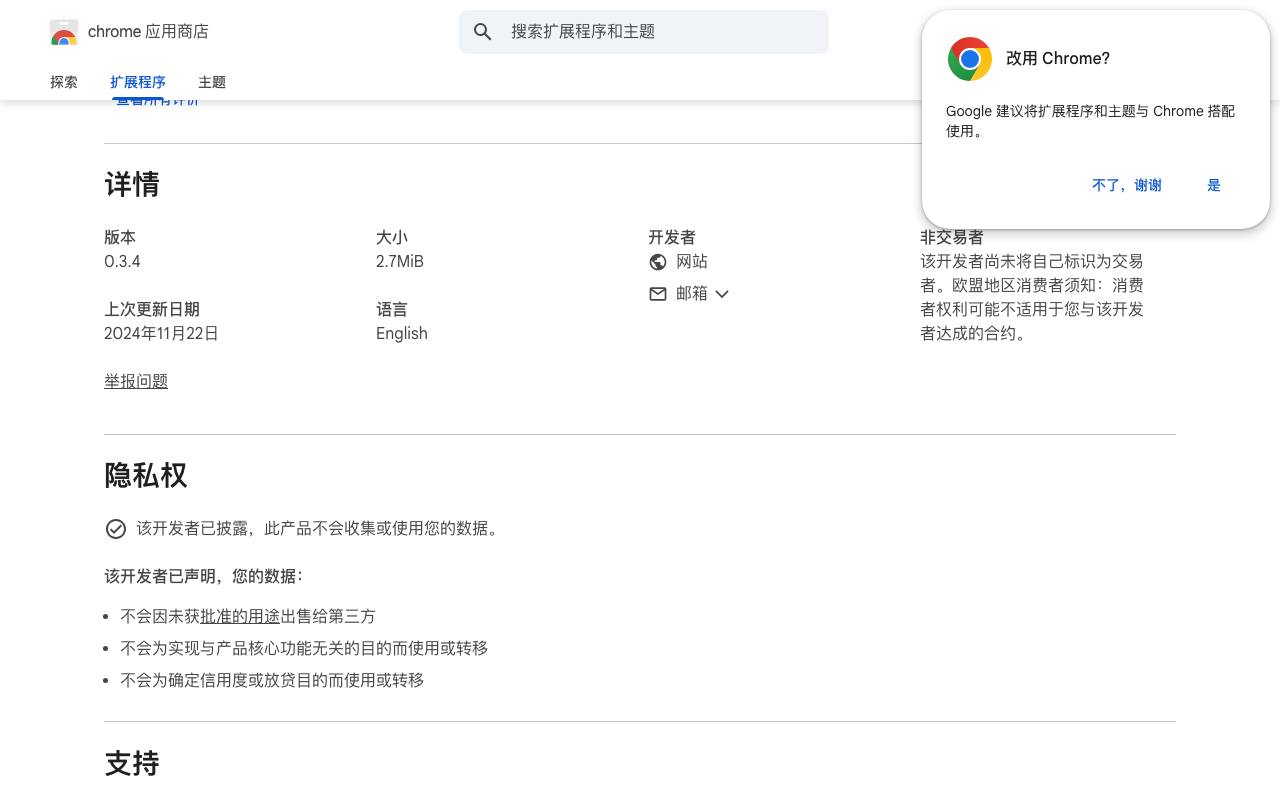Image resolution: width=1280 pixels, height=800 pixels.
Task: Click the date 2024年11月22日
Action: [161, 334]
